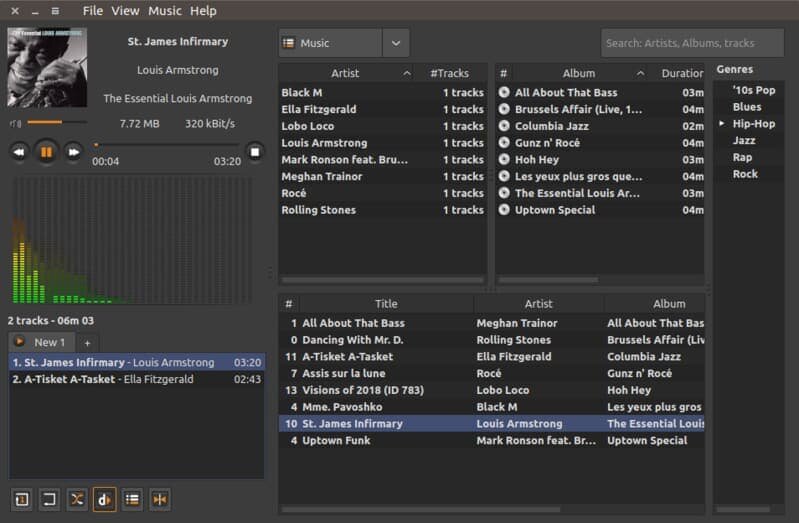Toggle the Dynamic playback button
799x523 pixels.
104,499
